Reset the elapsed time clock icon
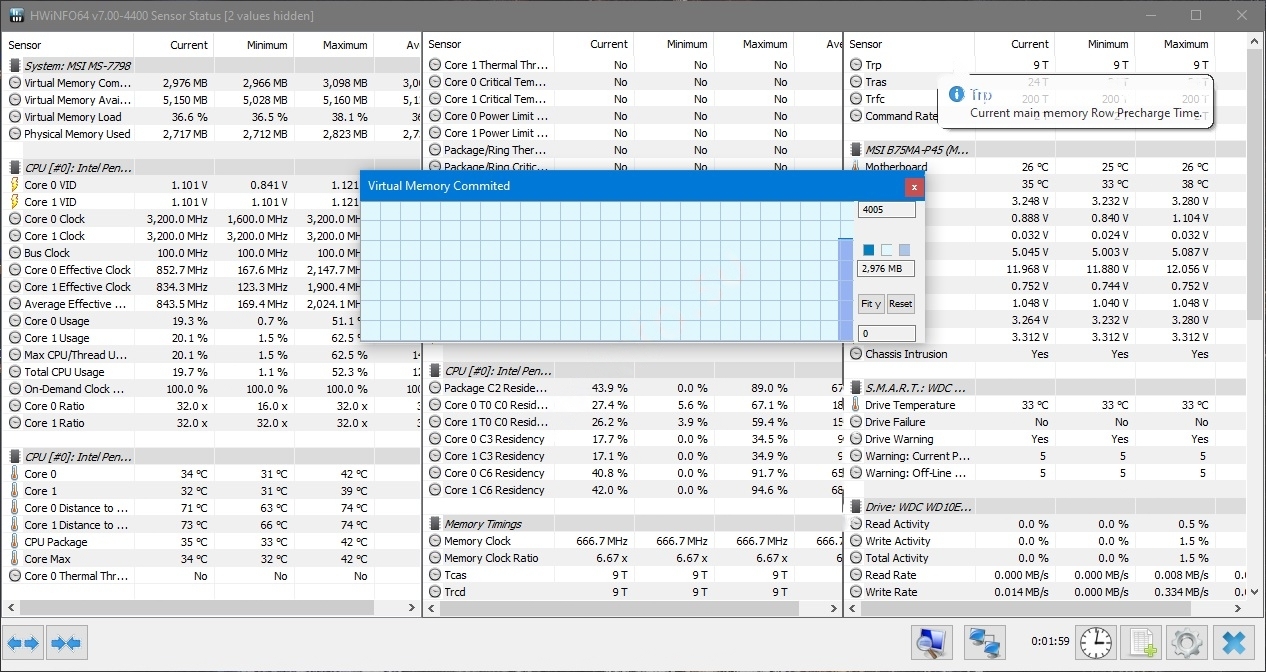Screen dimensions: 1266x672 tap(1096, 642)
